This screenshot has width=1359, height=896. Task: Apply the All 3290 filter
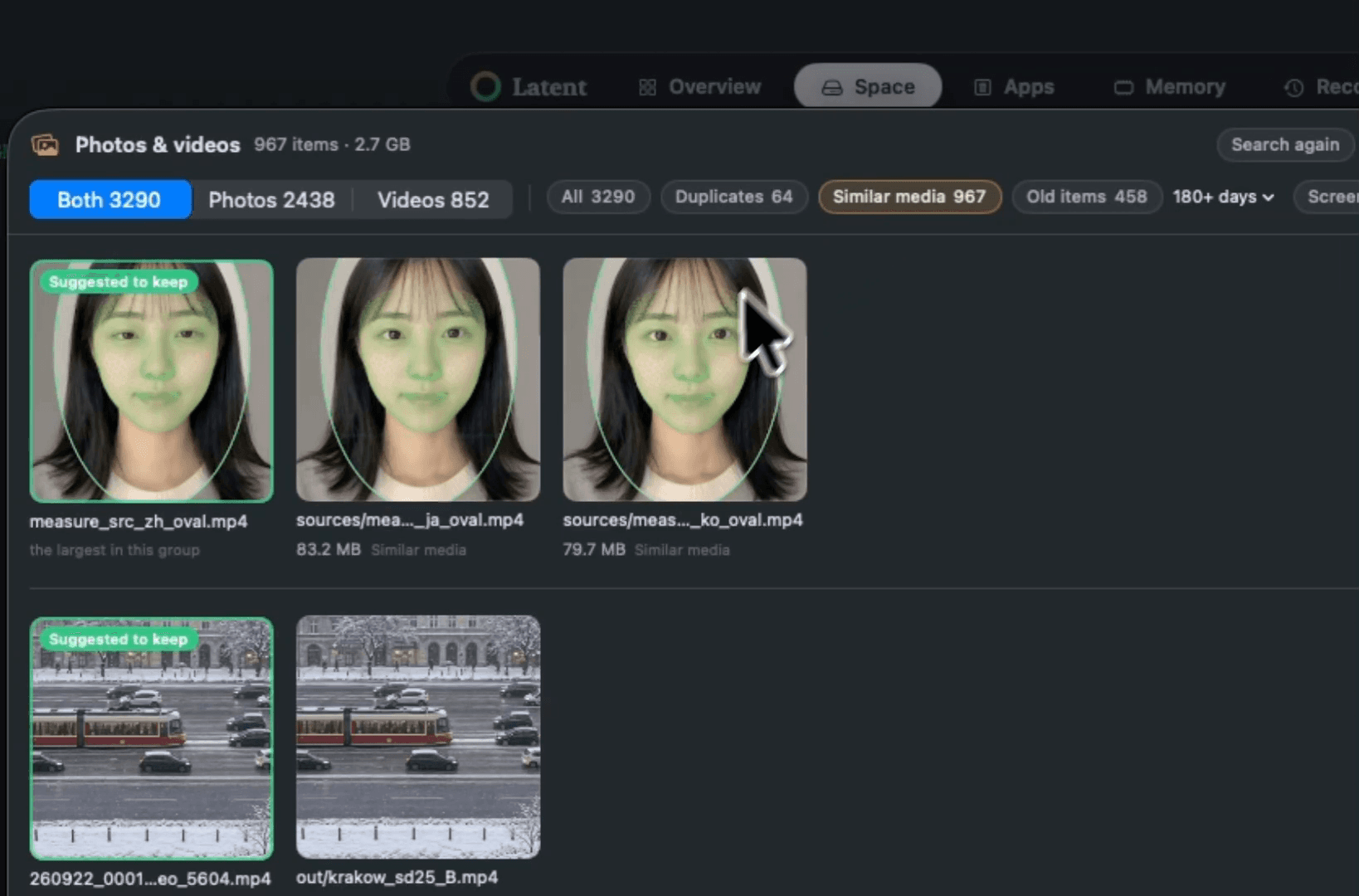pyautogui.click(x=598, y=197)
